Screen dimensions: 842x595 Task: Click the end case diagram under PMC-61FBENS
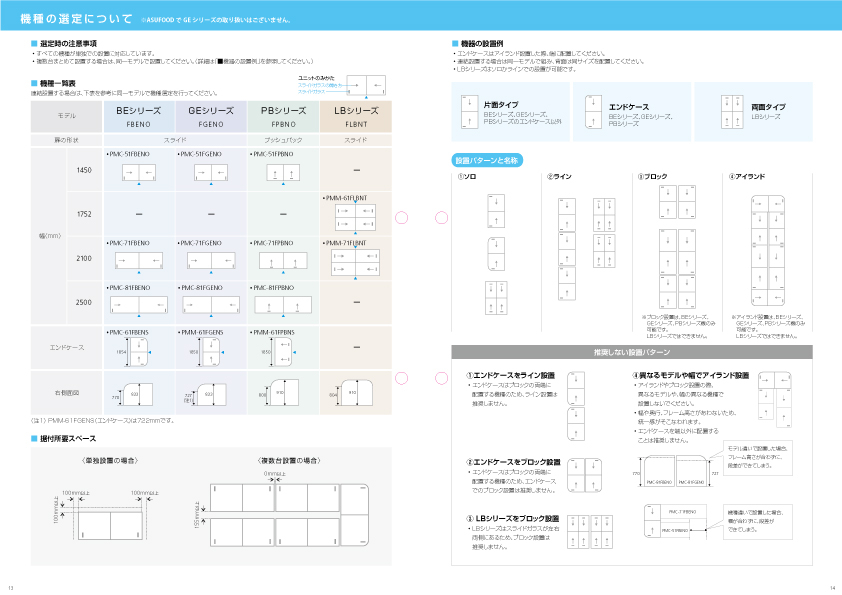137,352
